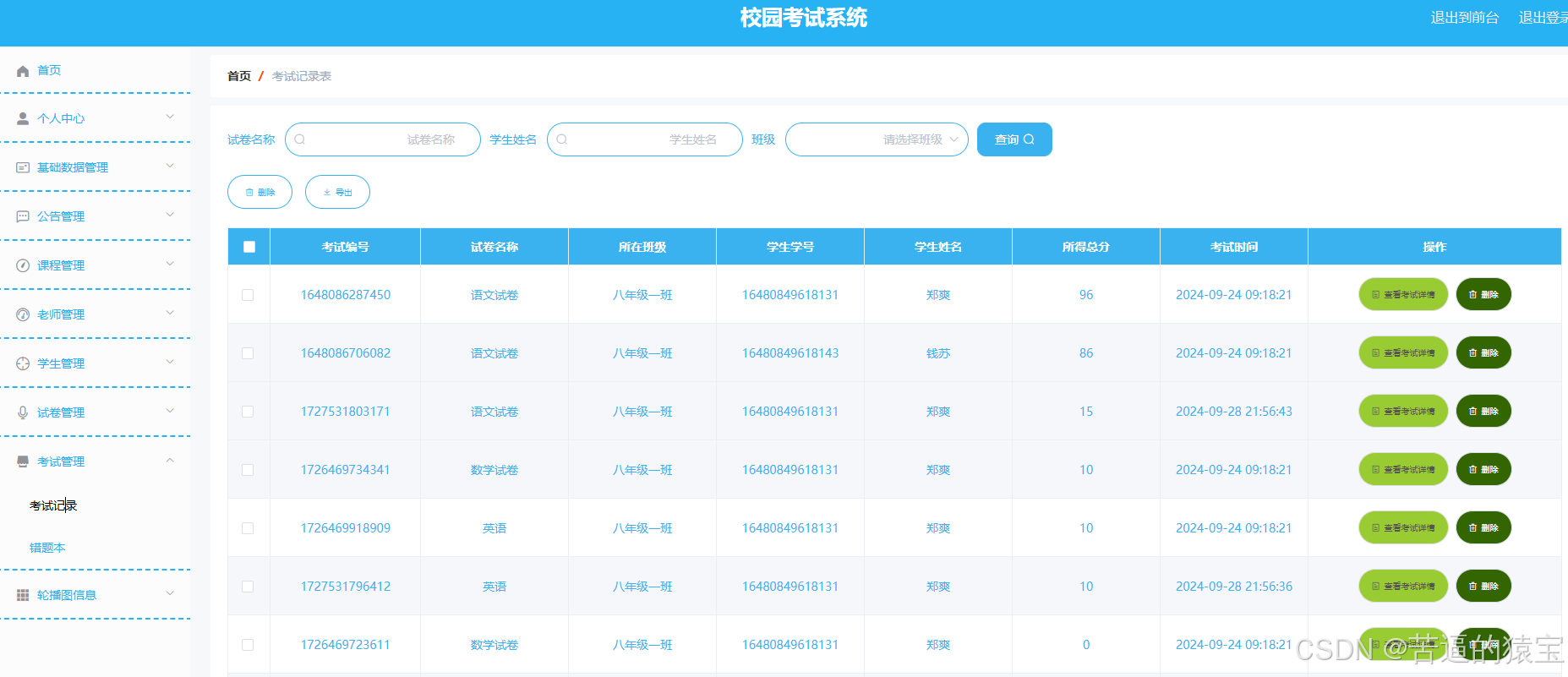
Task: Click search icon in 试卷名称 field
Action: 299,139
